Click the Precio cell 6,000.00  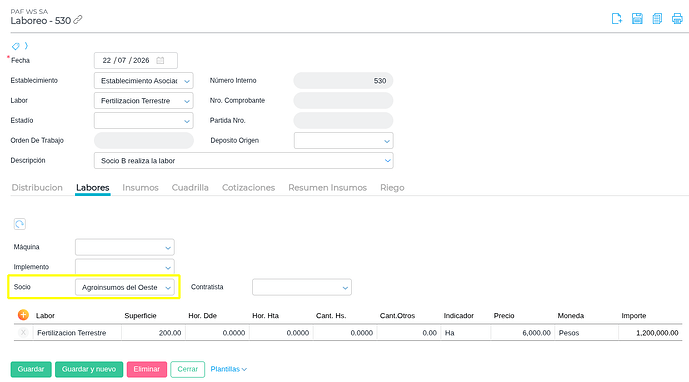(522, 333)
